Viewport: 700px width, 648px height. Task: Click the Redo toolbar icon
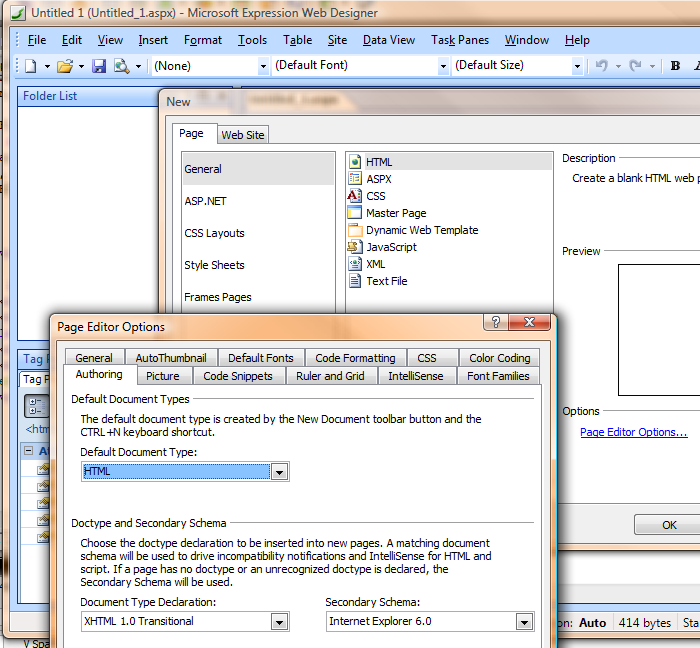click(x=635, y=66)
